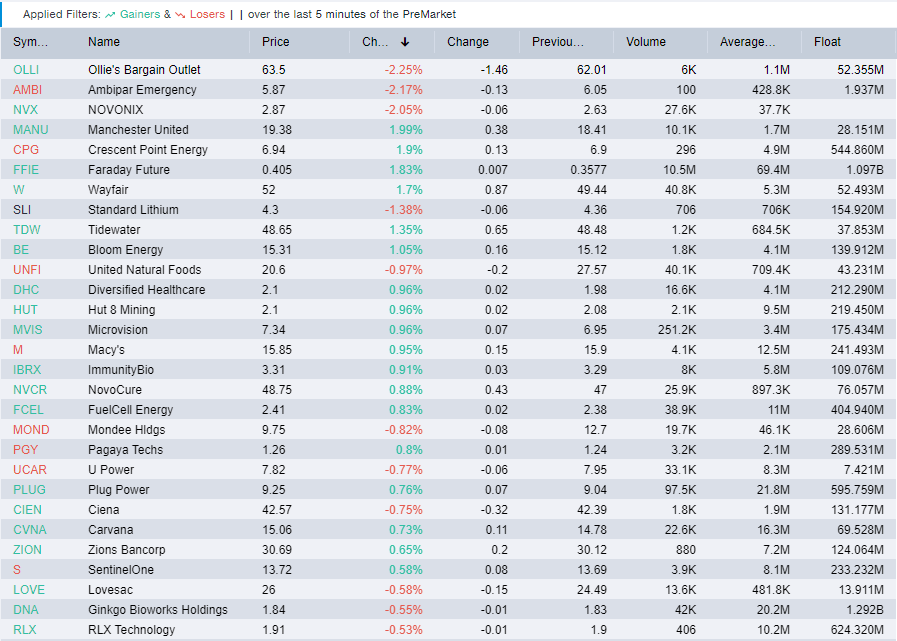Screen dimensions: 897x641
Task: Sort by the Change column header
Action: pos(468,42)
